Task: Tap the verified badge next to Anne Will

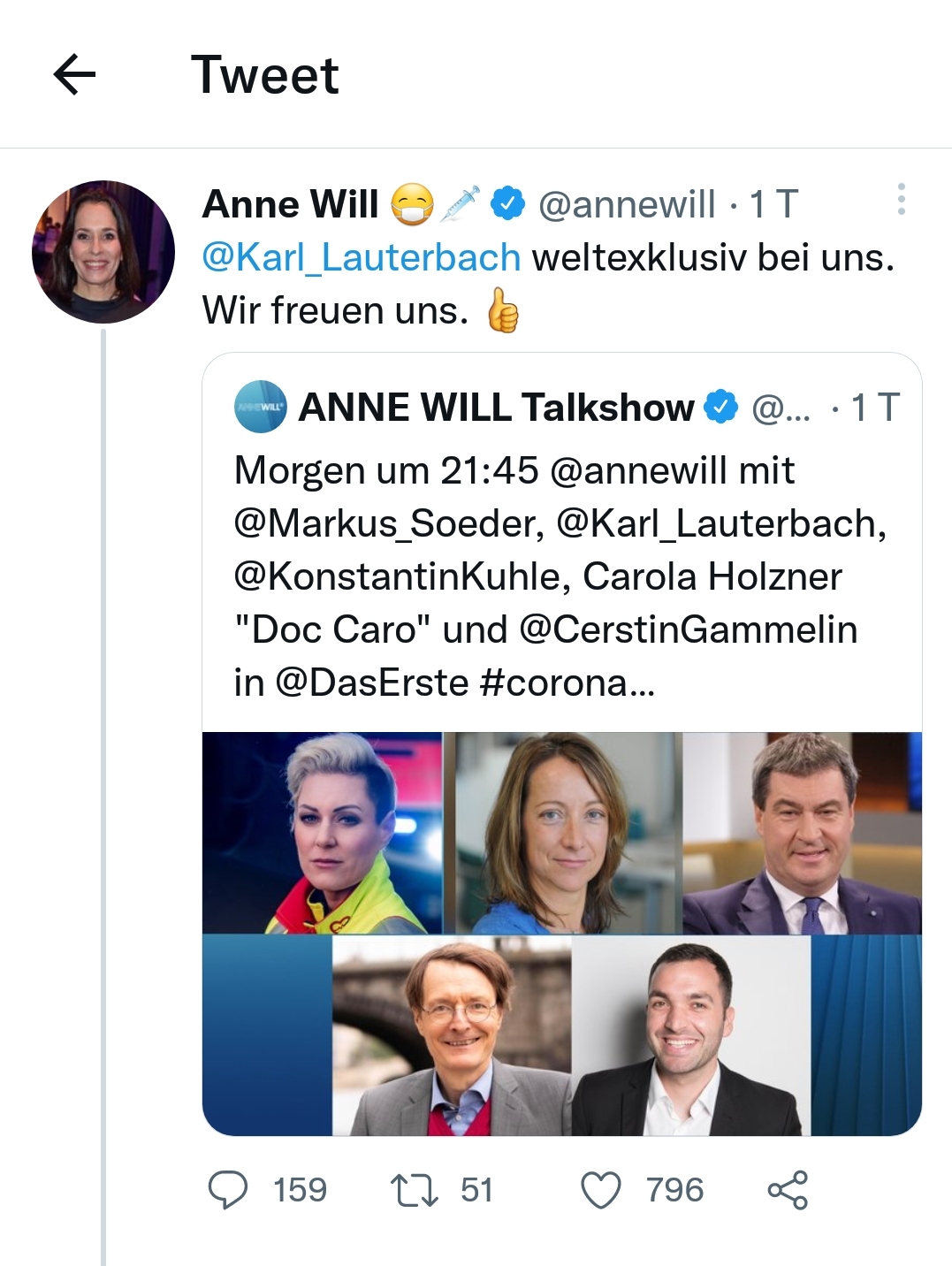Action: [x=507, y=204]
